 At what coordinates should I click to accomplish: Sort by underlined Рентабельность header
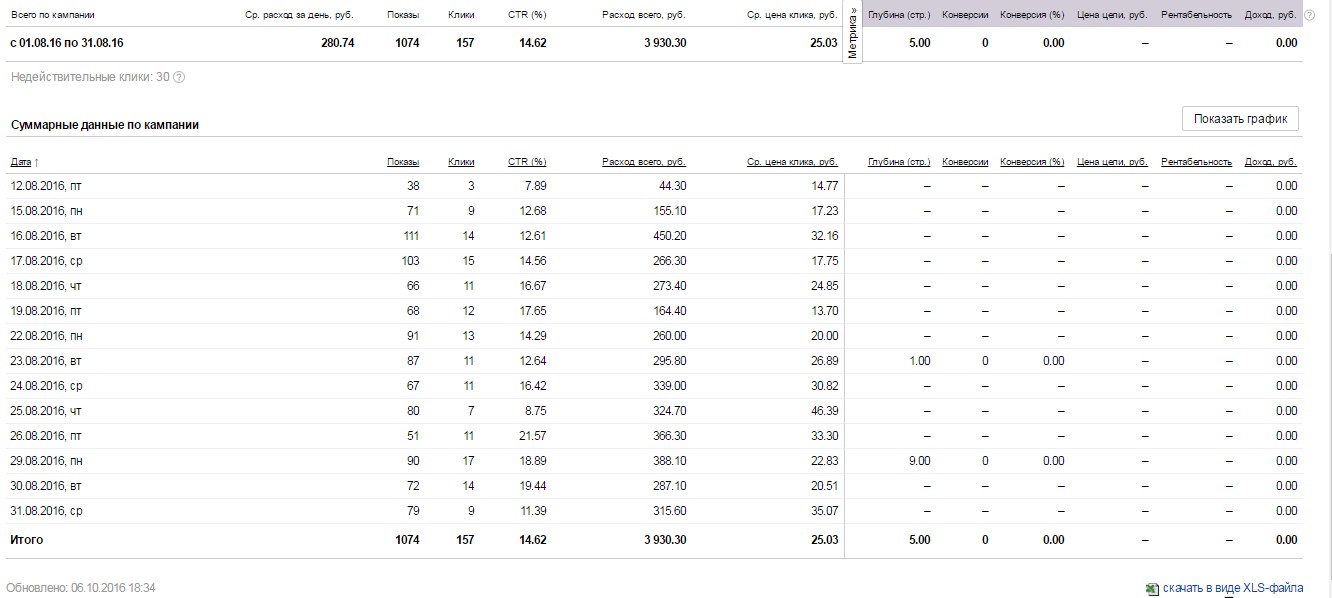(1197, 162)
